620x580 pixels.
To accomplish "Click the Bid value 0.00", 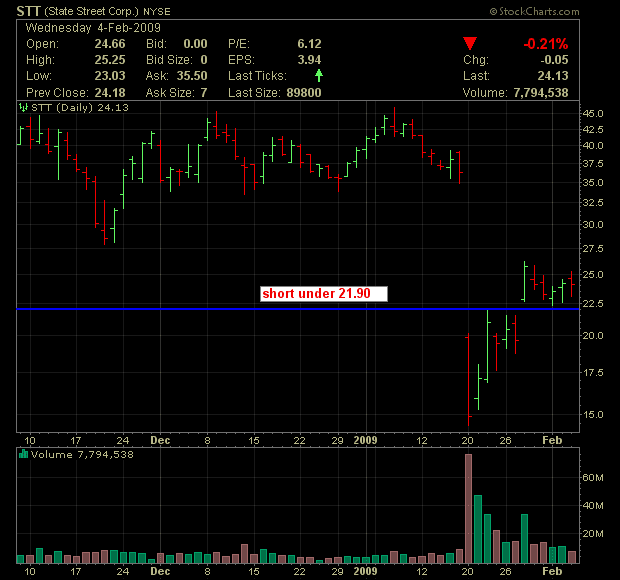I will pos(195,44).
